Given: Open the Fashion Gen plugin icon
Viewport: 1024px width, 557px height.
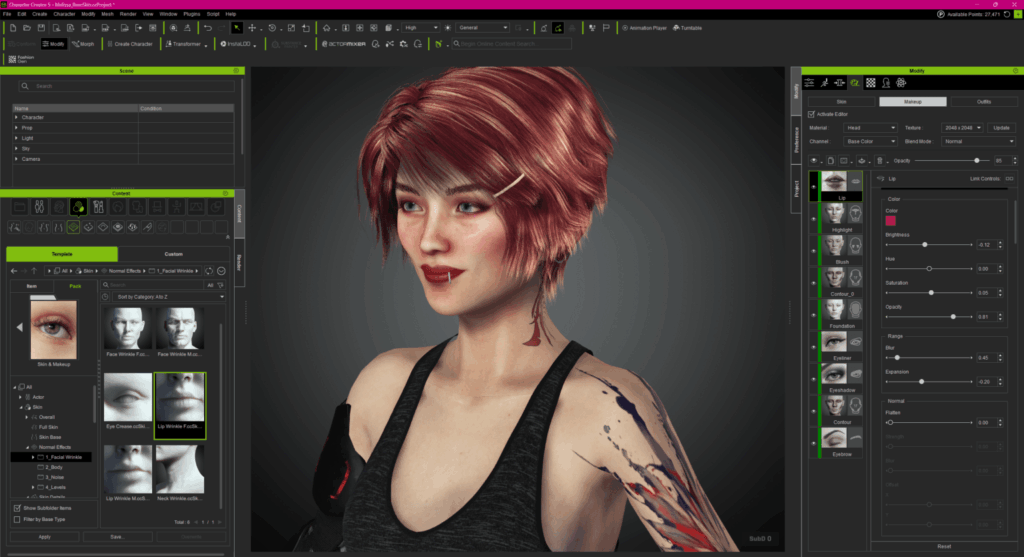Looking at the screenshot, I should point(21,59).
